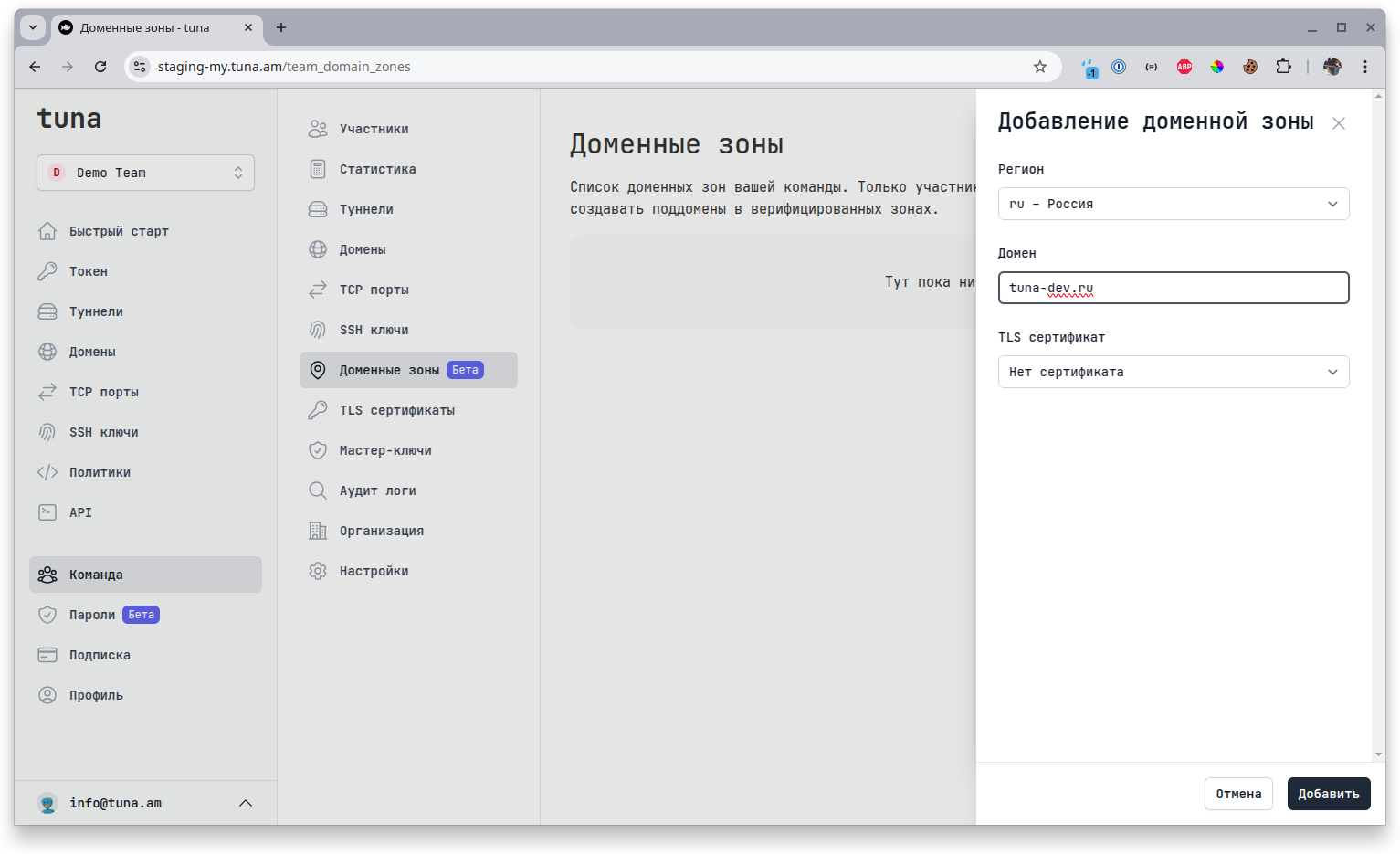1400x854 pixels.
Task: Open the TLS сертификат dropdown
Action: click(x=1174, y=372)
